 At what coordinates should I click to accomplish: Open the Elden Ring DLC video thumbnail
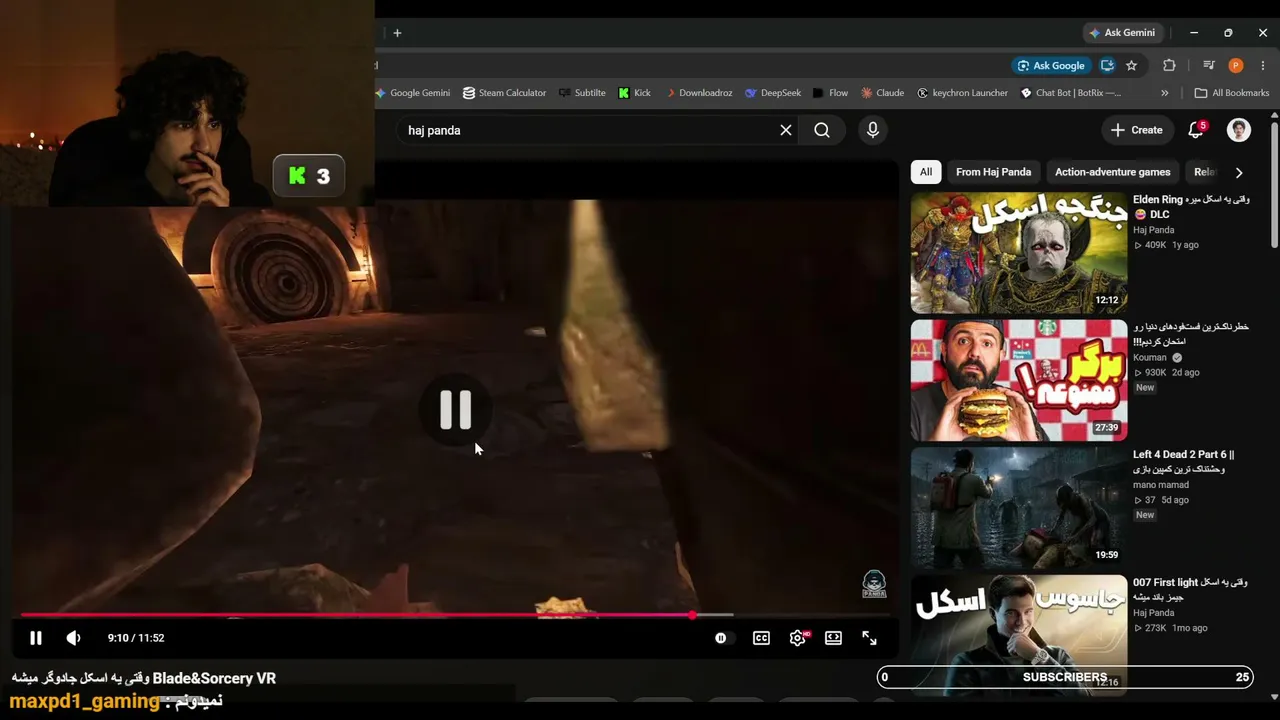click(x=1019, y=253)
